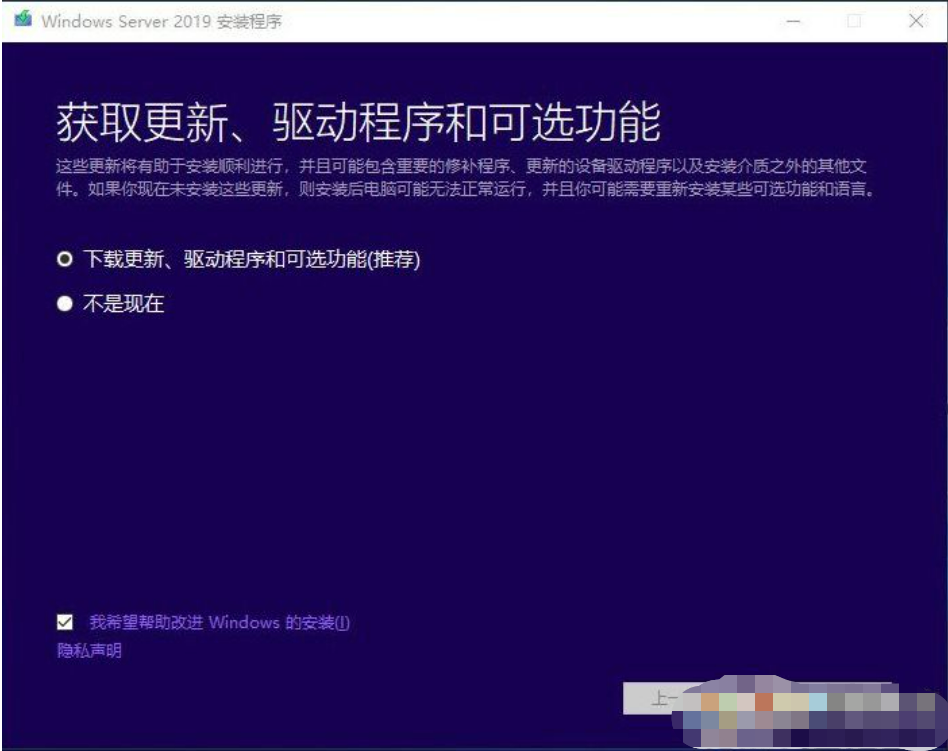Click the title bar text Windows Server 2019 安装程序

click(x=162, y=22)
